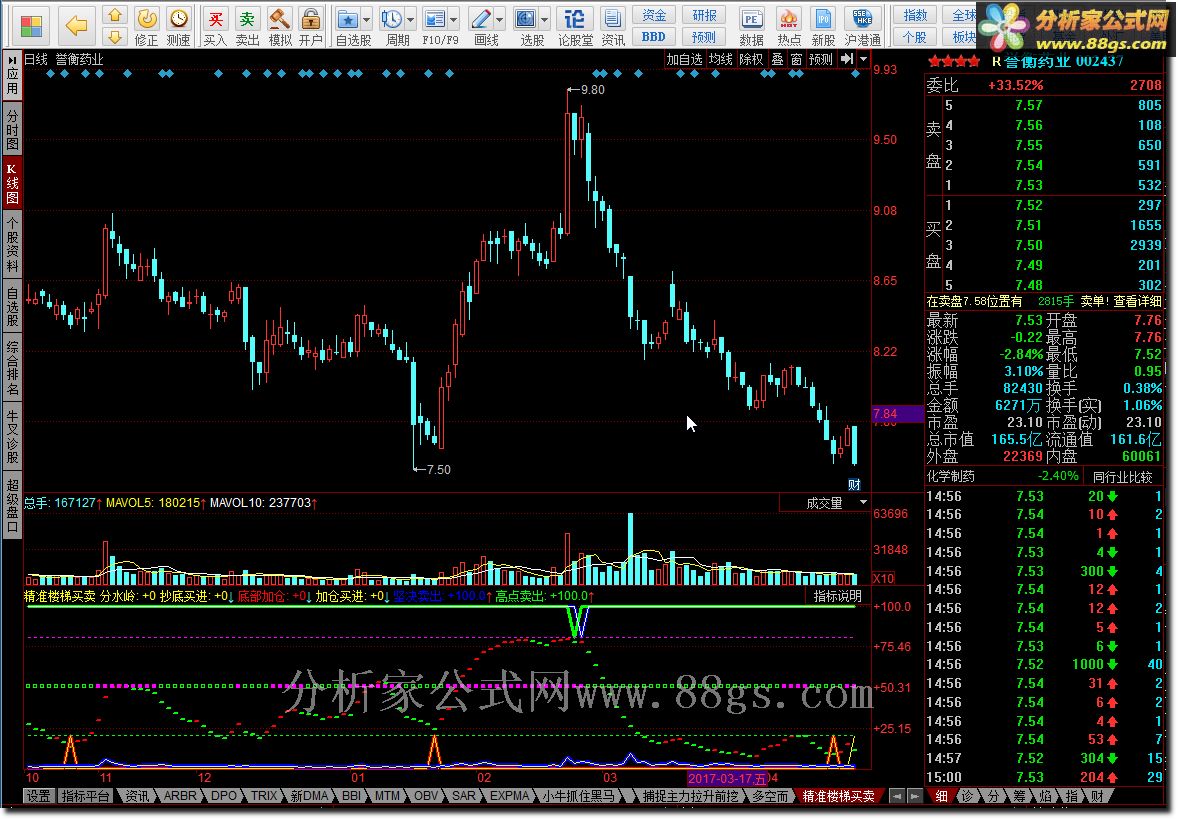The image size is (1178, 819).
Task: Open the 资讯 news document icon
Action: pyautogui.click(x=613, y=26)
